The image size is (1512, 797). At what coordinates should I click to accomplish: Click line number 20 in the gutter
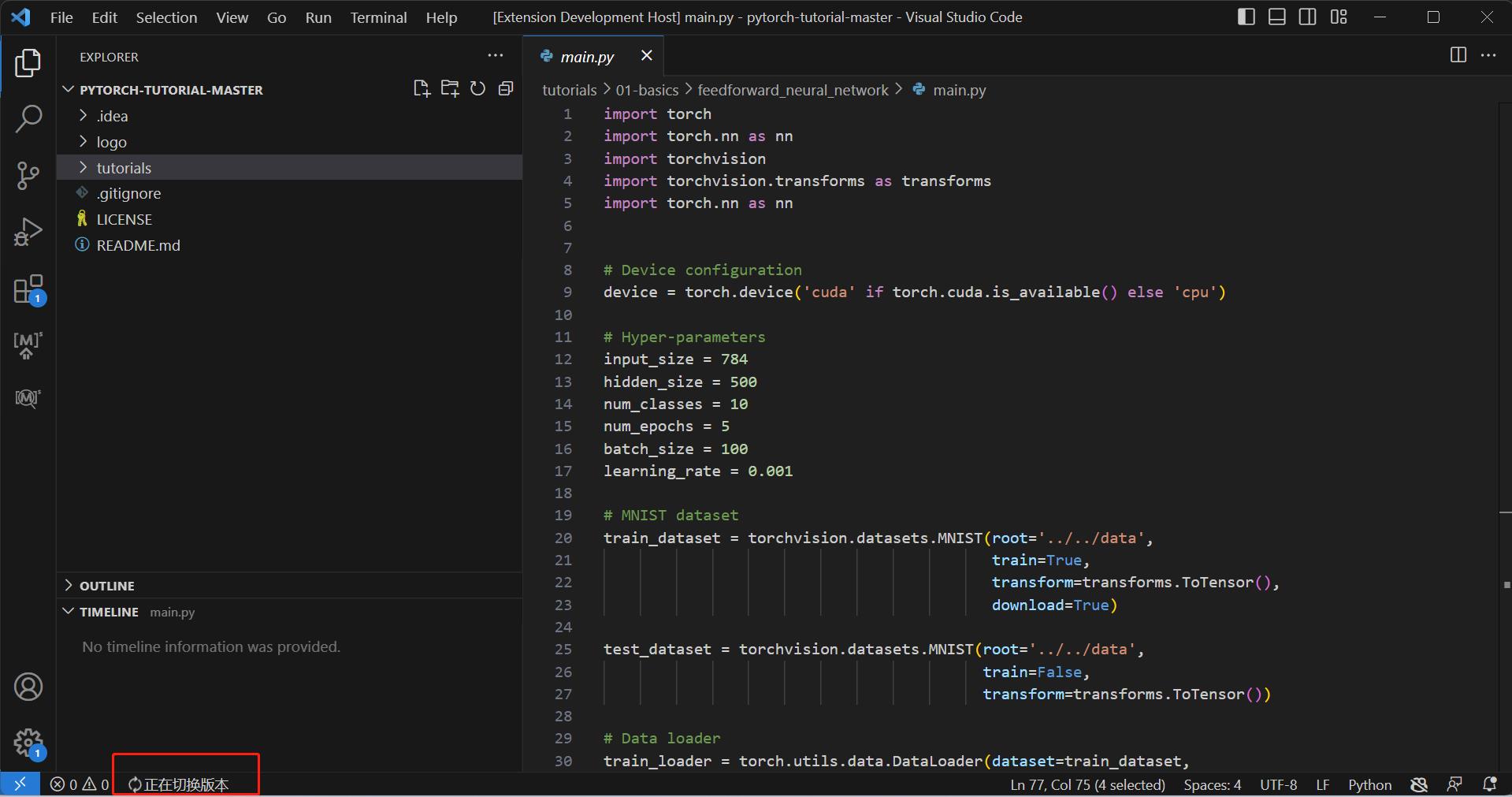pos(563,538)
